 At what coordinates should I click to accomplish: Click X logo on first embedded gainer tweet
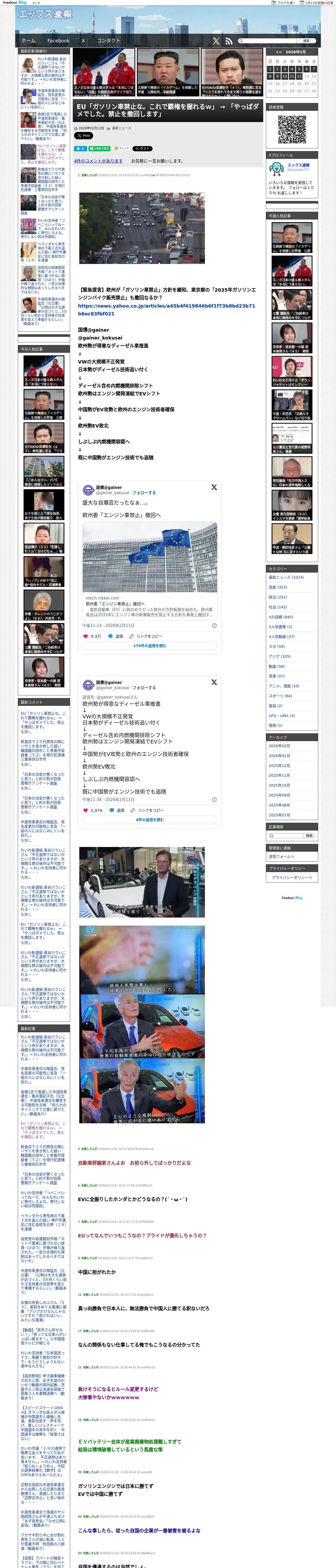[214, 488]
